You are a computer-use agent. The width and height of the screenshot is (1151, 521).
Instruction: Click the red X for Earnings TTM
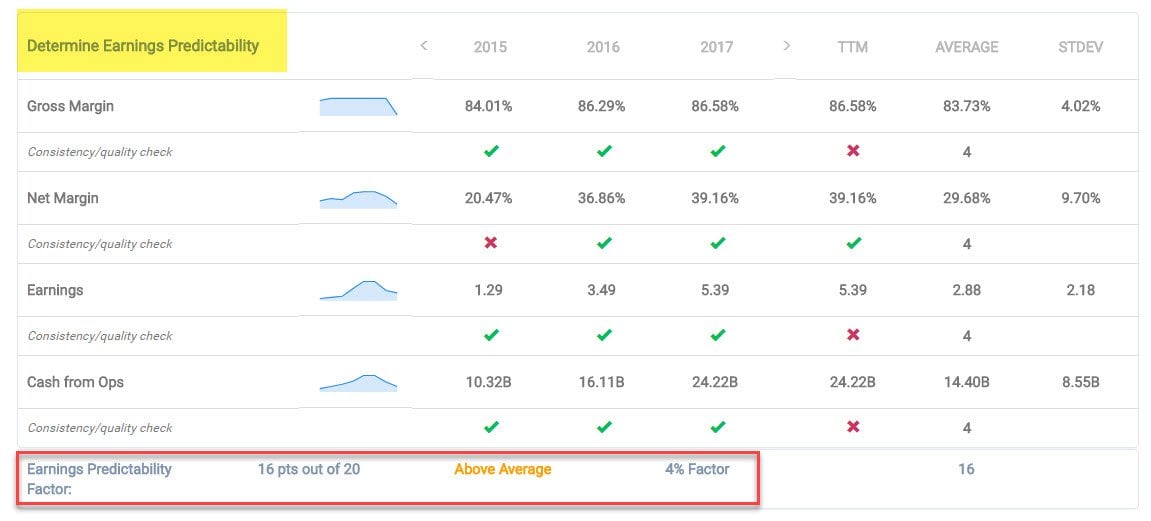tap(852, 336)
